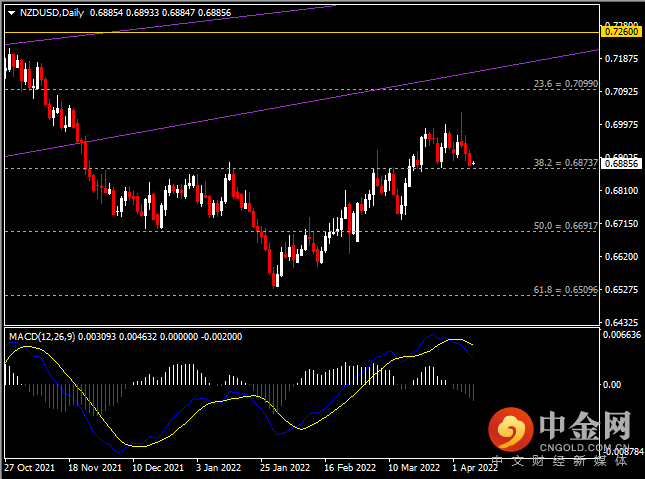Click the 10 Mar 2022 date label

[413, 467]
